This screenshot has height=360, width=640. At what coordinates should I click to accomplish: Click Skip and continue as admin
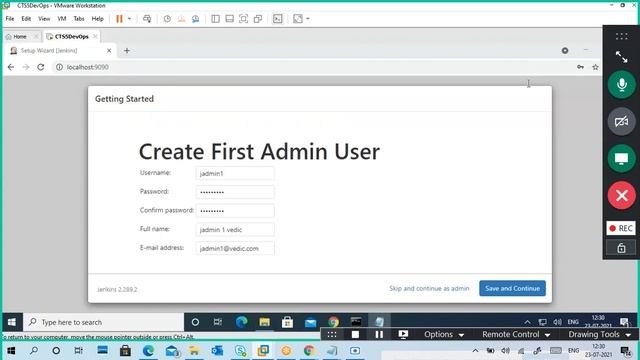point(429,288)
